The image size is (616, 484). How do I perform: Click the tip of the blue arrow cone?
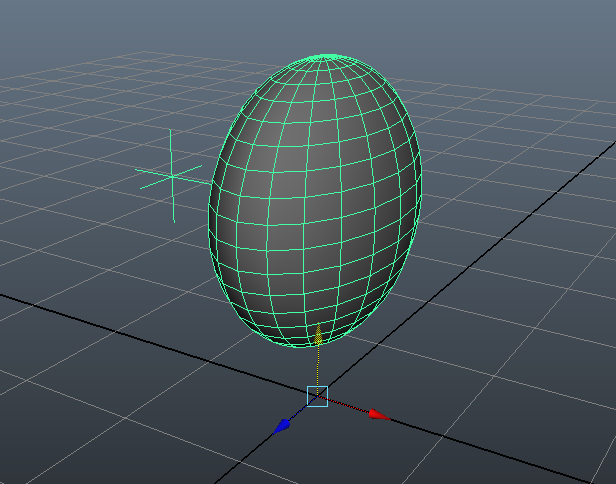274,431
